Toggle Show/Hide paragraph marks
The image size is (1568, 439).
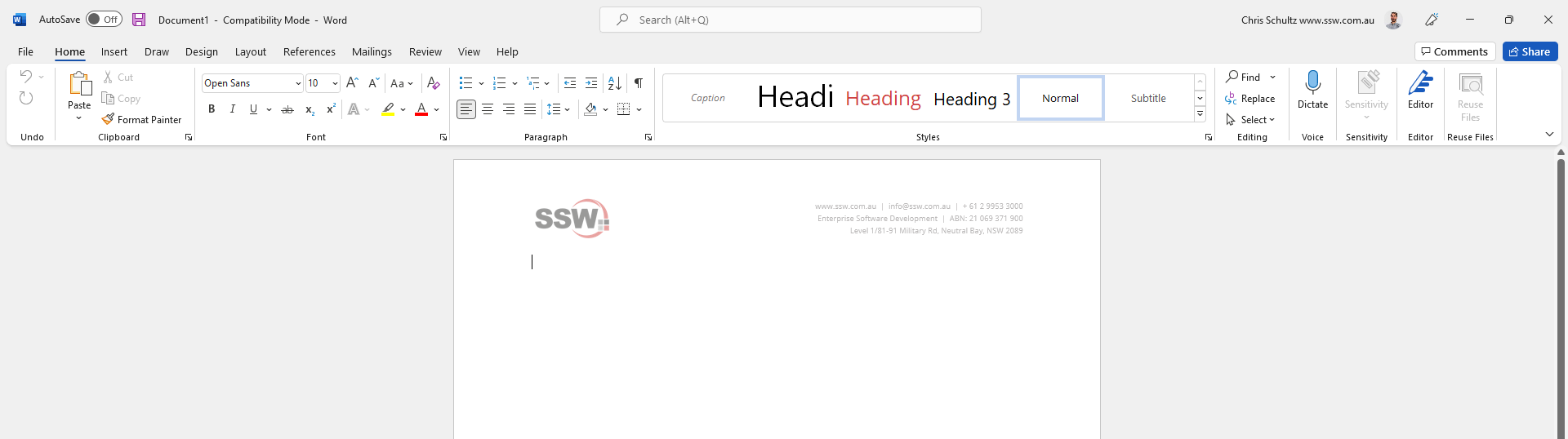[639, 83]
